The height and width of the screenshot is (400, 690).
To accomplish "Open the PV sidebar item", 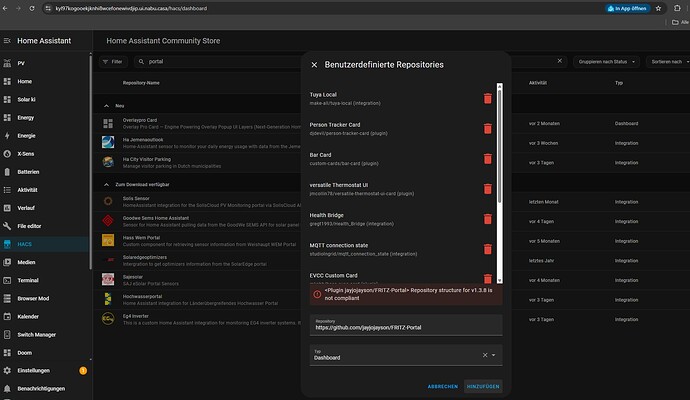I will pyautogui.click(x=45, y=63).
